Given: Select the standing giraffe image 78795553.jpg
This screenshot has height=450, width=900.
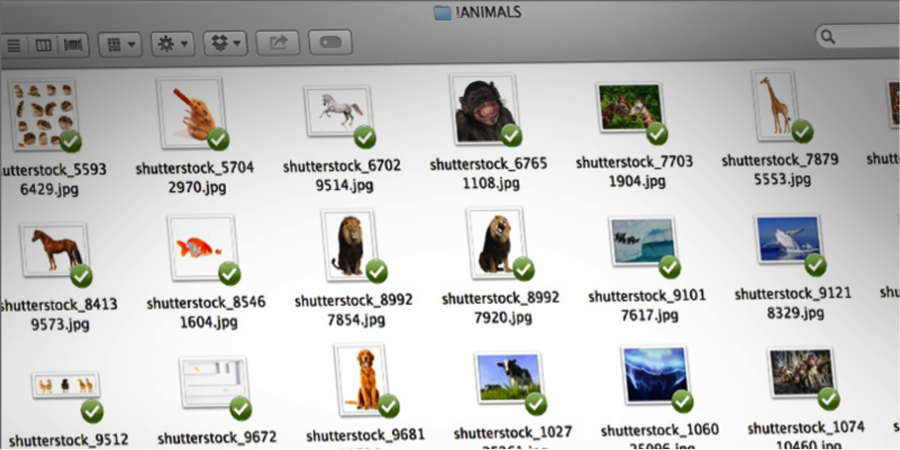Looking at the screenshot, I should [x=776, y=105].
